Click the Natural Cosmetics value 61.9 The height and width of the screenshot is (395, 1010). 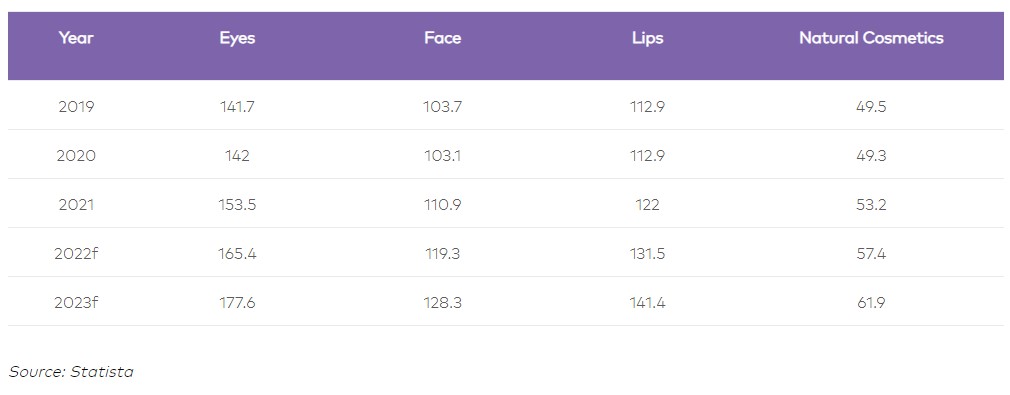[871, 302]
